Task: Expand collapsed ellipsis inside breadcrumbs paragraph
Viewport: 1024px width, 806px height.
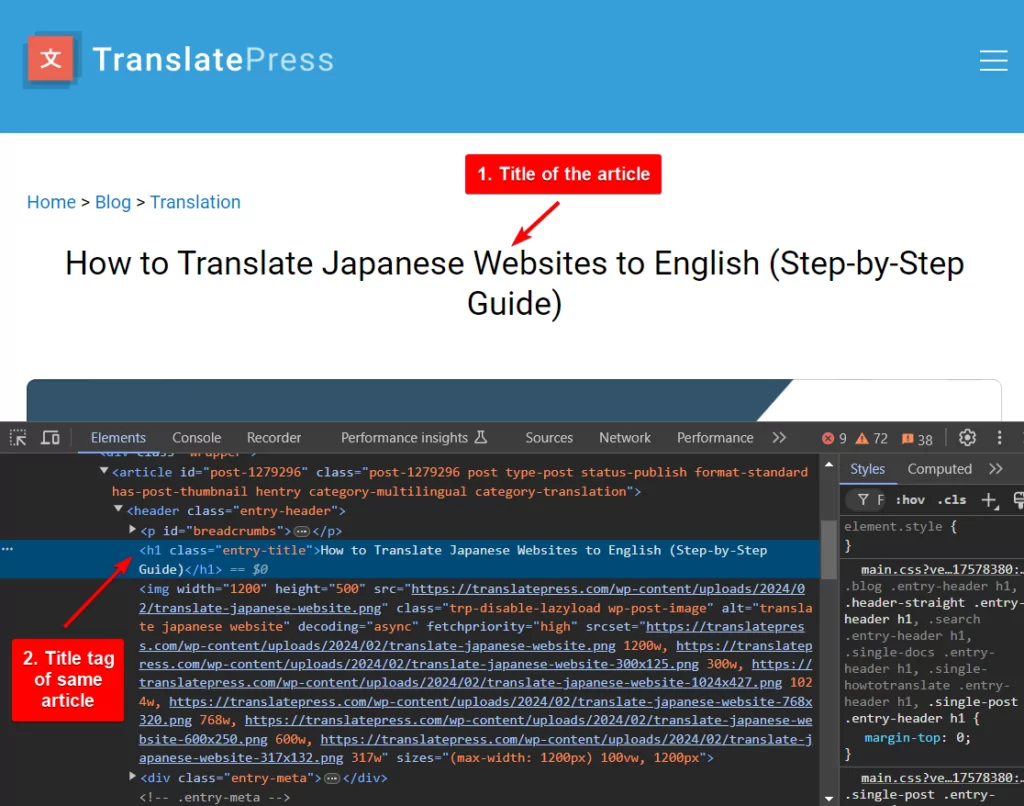Action: pos(302,531)
